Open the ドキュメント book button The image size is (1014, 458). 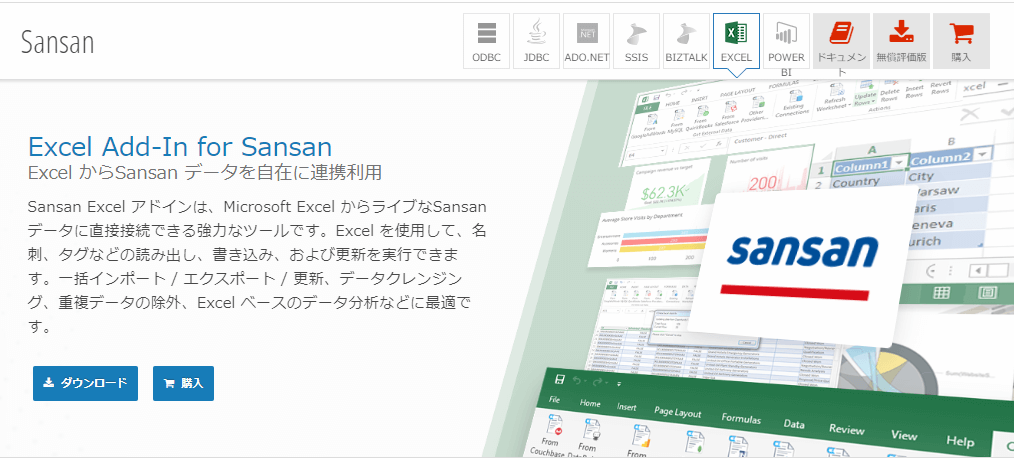point(841,41)
